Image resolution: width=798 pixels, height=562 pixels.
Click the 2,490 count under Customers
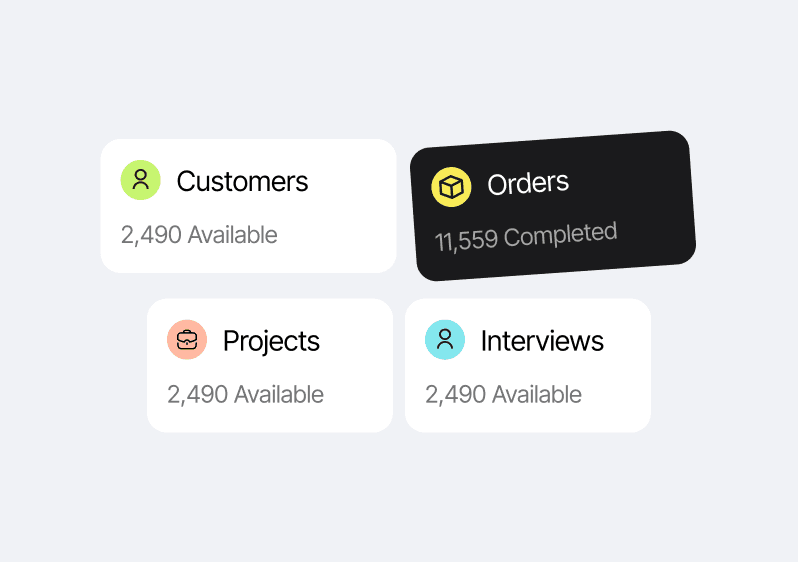pos(151,235)
